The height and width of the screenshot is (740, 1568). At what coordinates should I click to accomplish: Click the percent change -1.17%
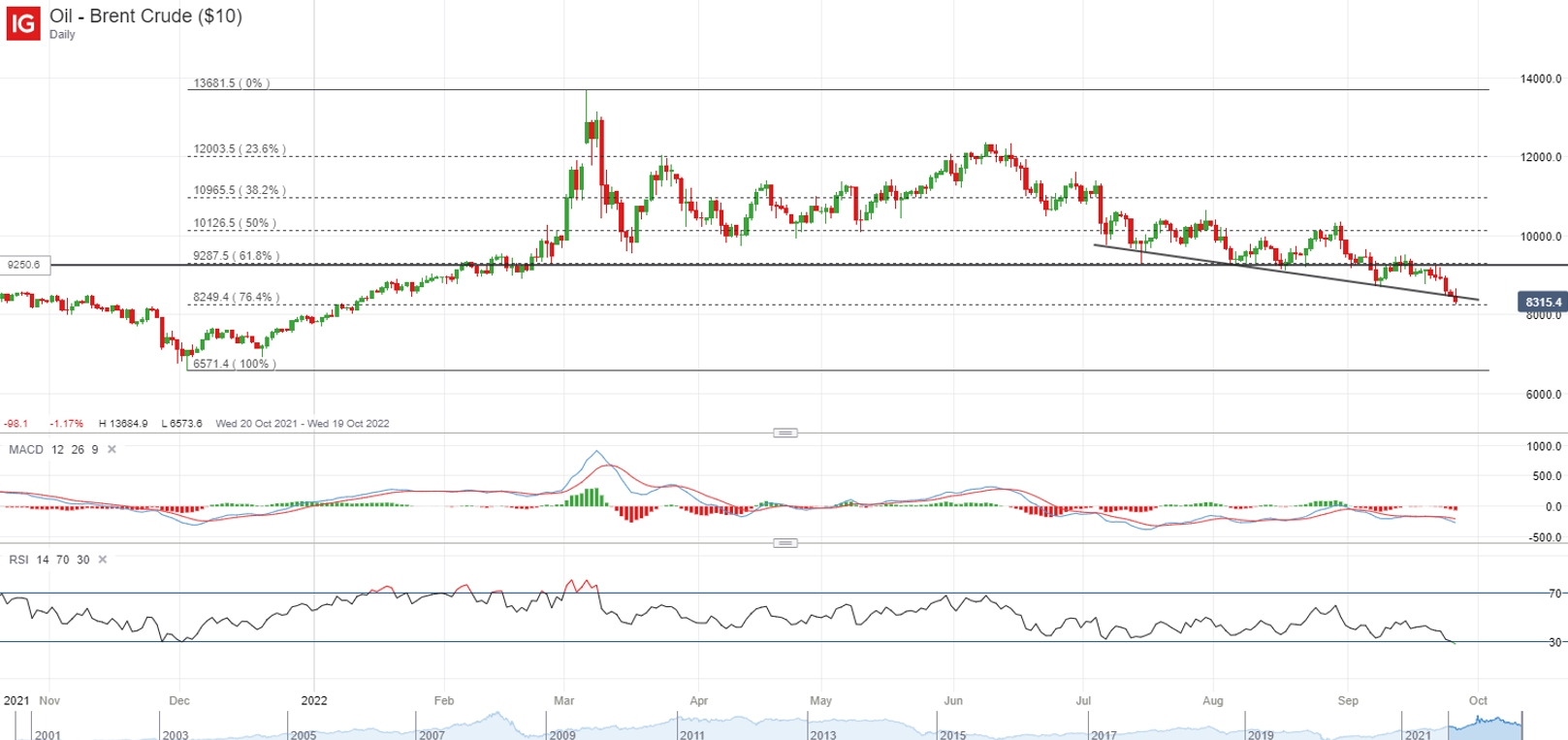point(67,424)
